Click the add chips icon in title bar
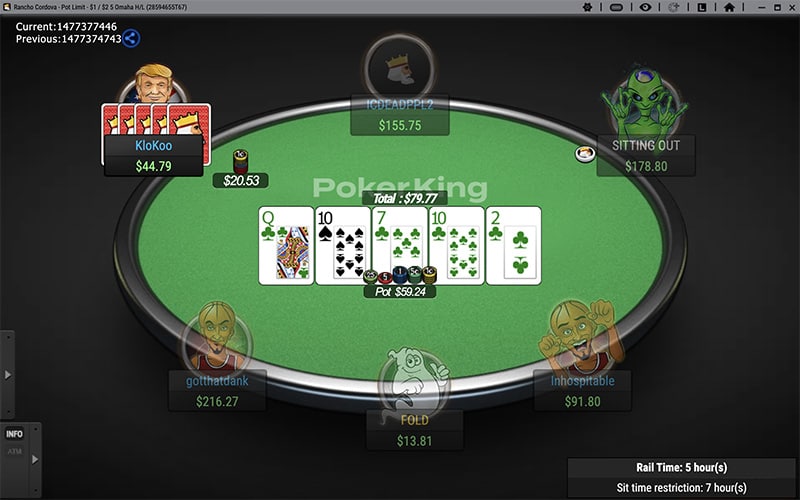Viewport: 800px width, 500px height. click(x=673, y=7)
